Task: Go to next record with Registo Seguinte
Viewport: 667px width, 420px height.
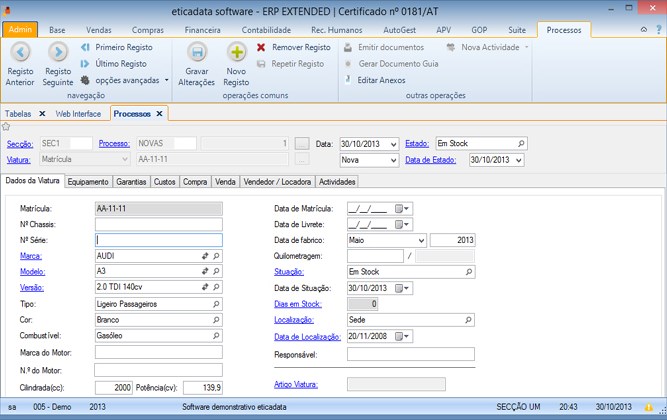Action: (58, 51)
